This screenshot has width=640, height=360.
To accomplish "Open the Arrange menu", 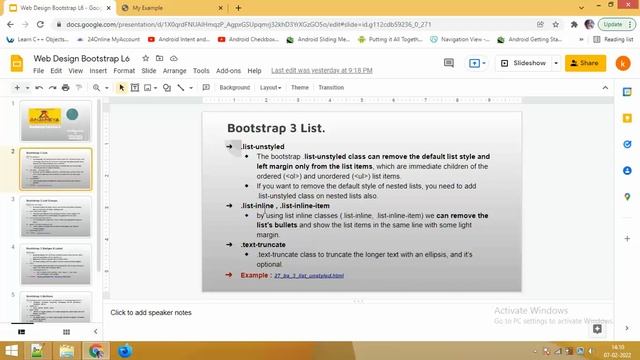I will [x=174, y=71].
